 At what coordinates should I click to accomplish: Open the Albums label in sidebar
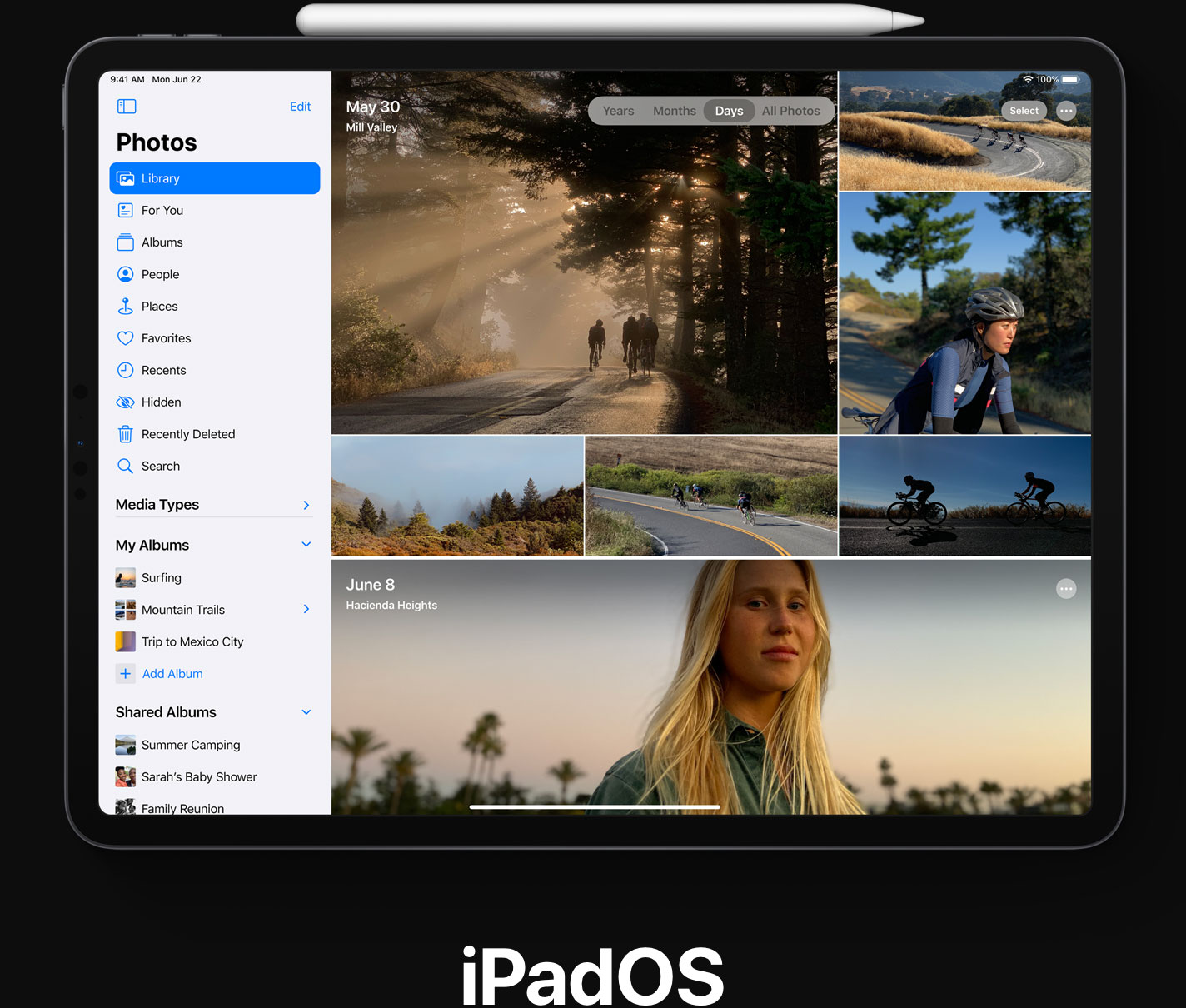pos(162,242)
